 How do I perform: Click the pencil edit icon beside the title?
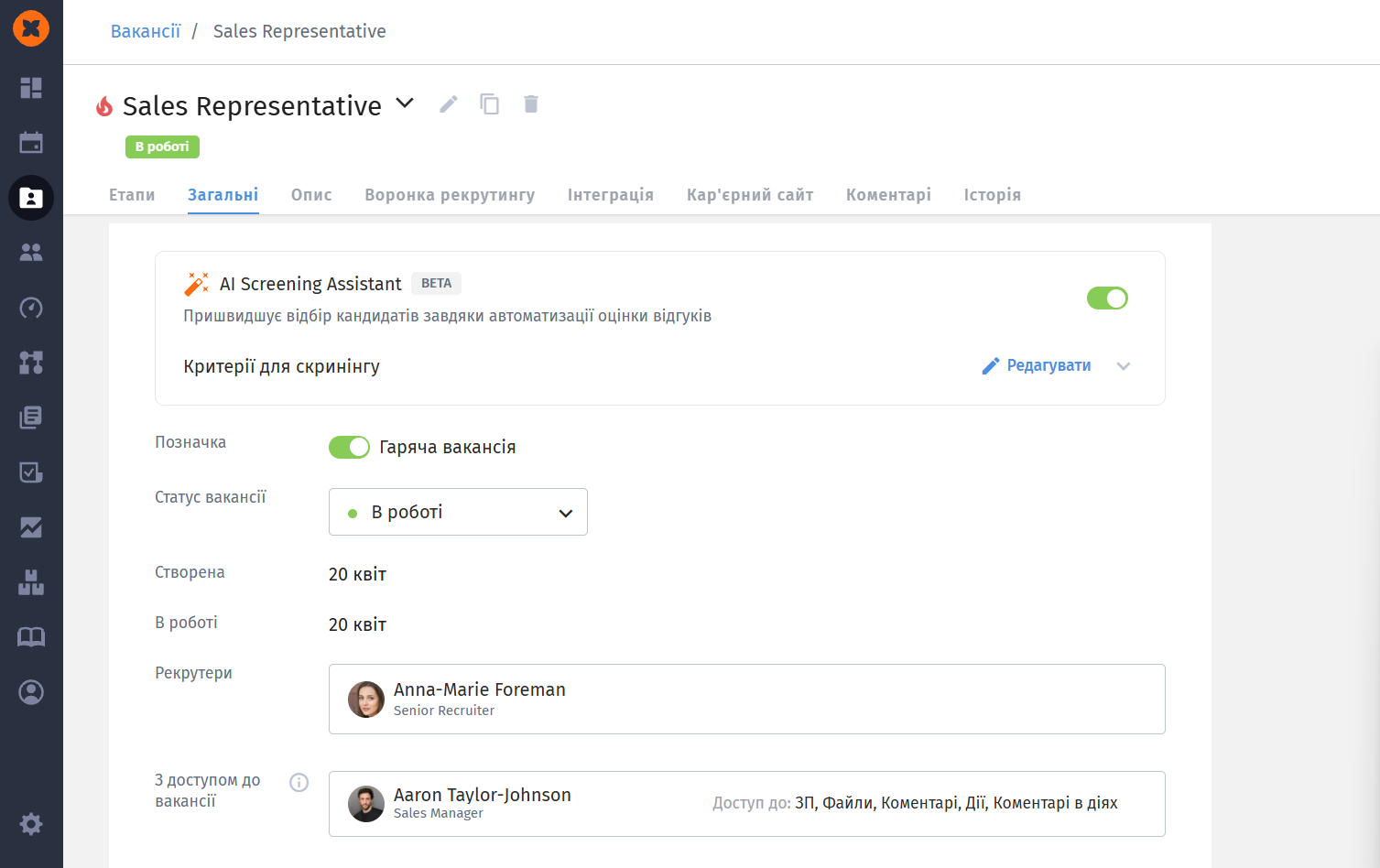[x=448, y=104]
